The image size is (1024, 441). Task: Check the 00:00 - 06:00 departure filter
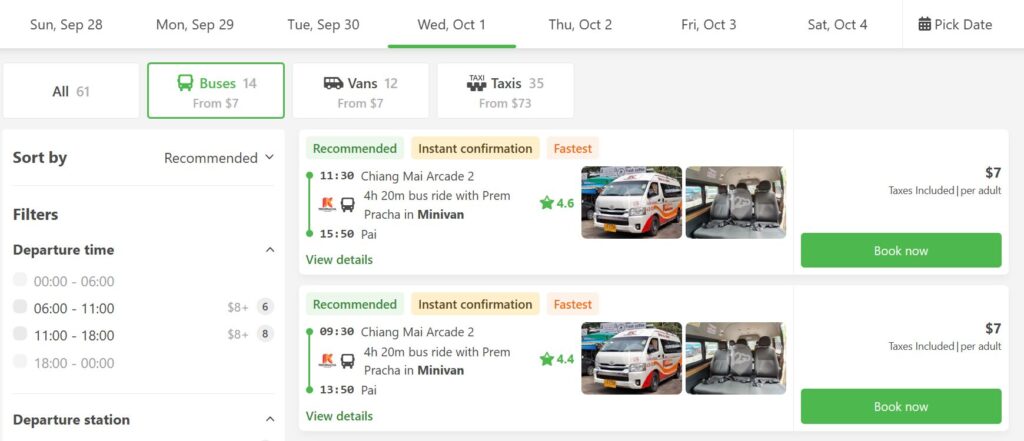tap(20, 281)
